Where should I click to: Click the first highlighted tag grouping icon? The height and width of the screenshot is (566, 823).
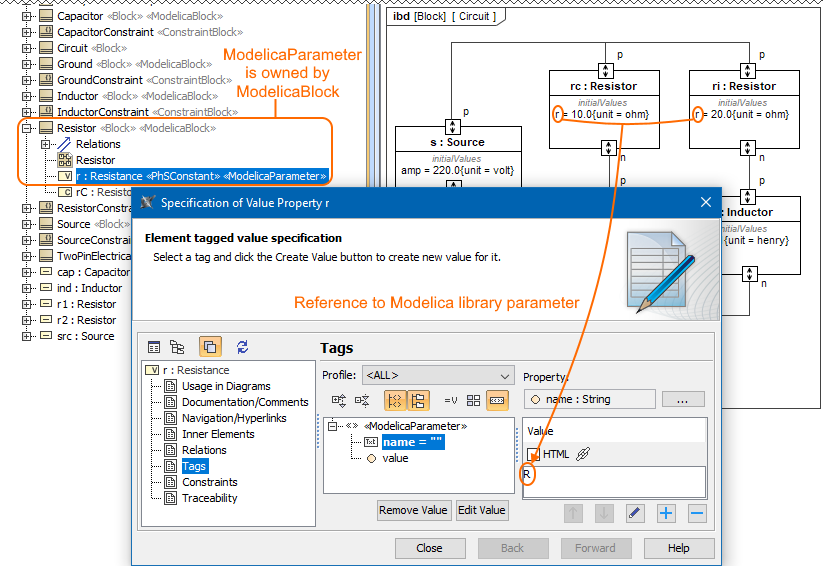[395, 401]
